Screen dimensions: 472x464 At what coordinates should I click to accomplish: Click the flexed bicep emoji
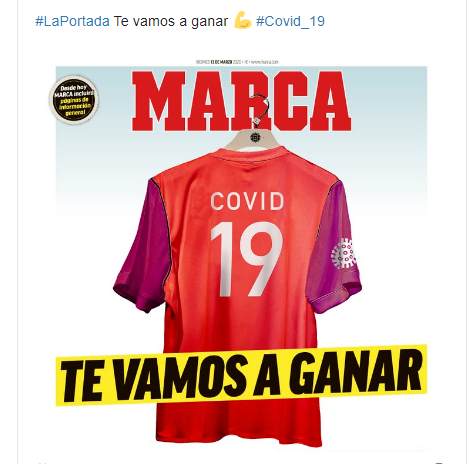(x=242, y=20)
